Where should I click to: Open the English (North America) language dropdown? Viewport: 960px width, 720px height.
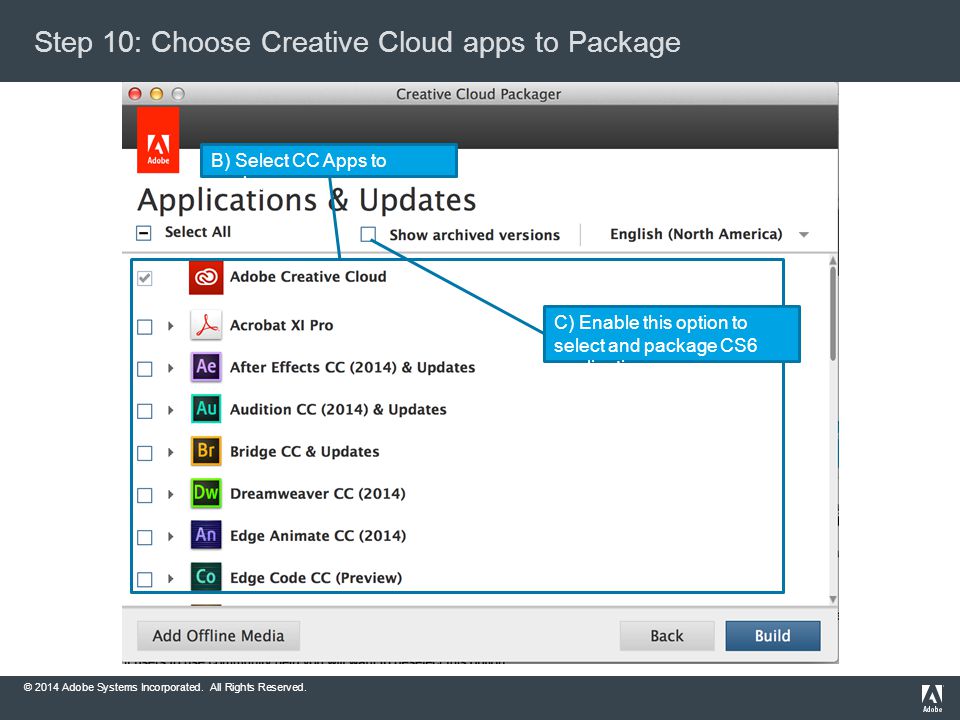[x=709, y=234]
